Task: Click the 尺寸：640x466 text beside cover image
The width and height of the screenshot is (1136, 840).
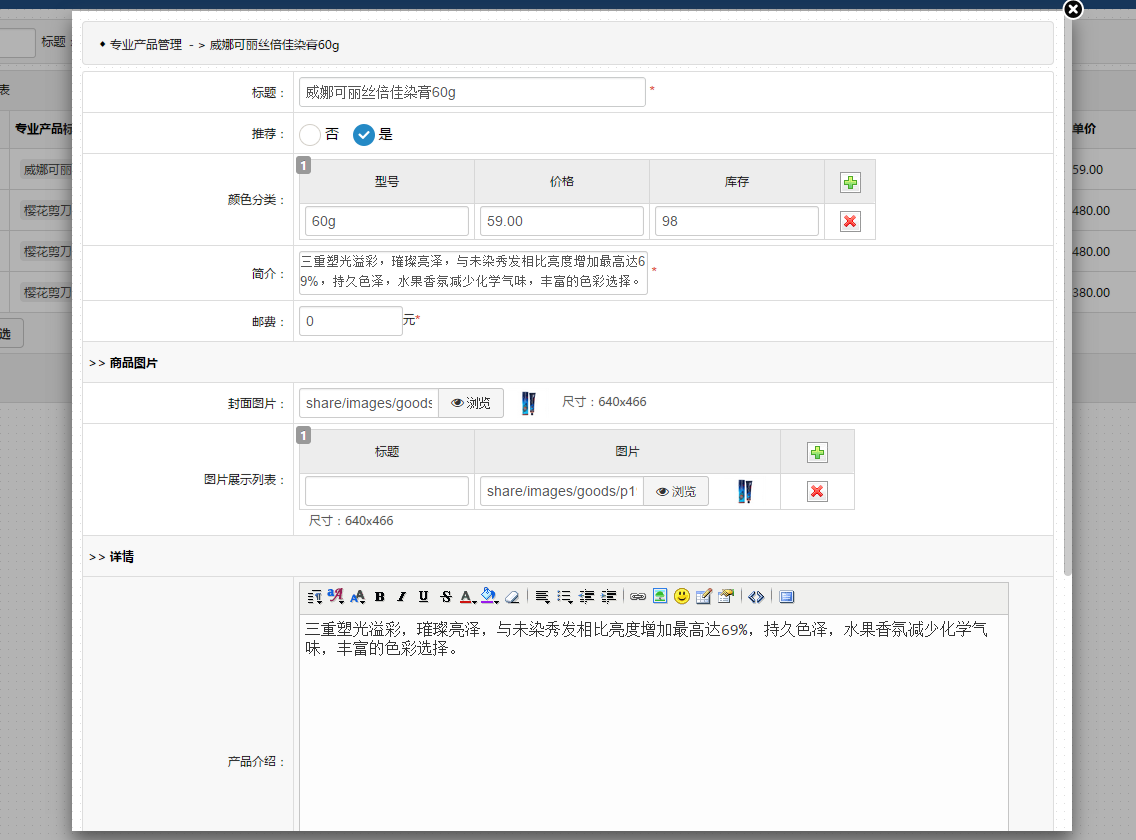Action: (604, 402)
